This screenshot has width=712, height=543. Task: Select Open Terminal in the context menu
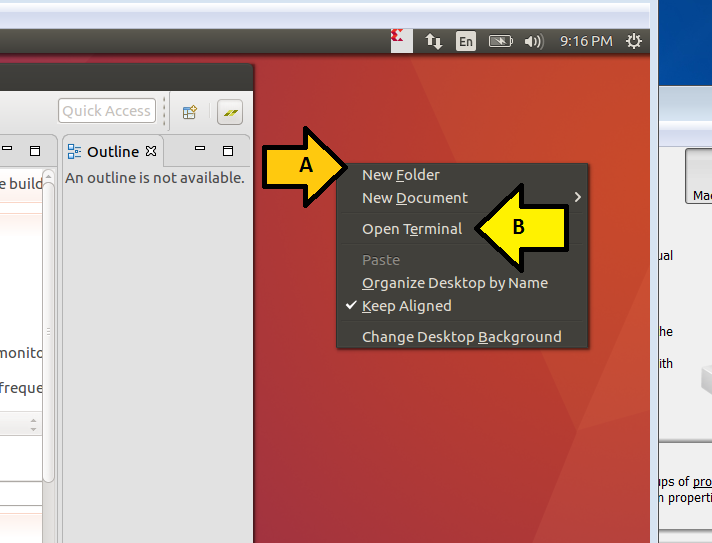(412, 229)
